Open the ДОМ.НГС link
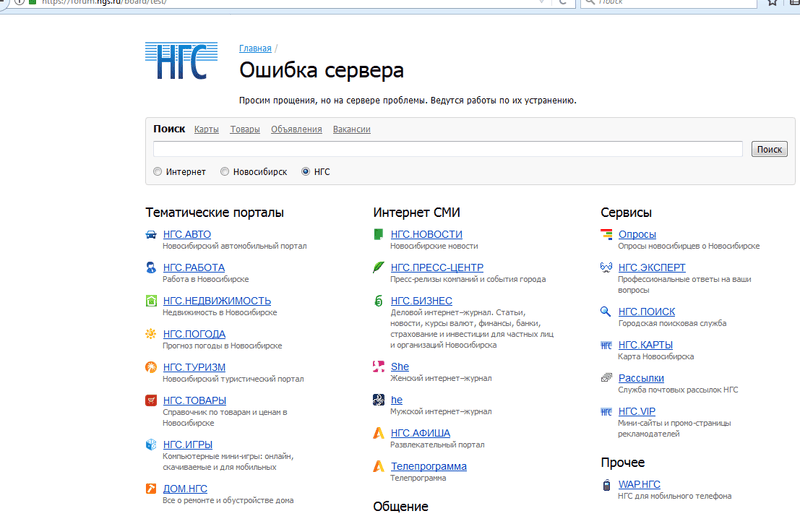The image size is (800, 514). [x=185, y=488]
